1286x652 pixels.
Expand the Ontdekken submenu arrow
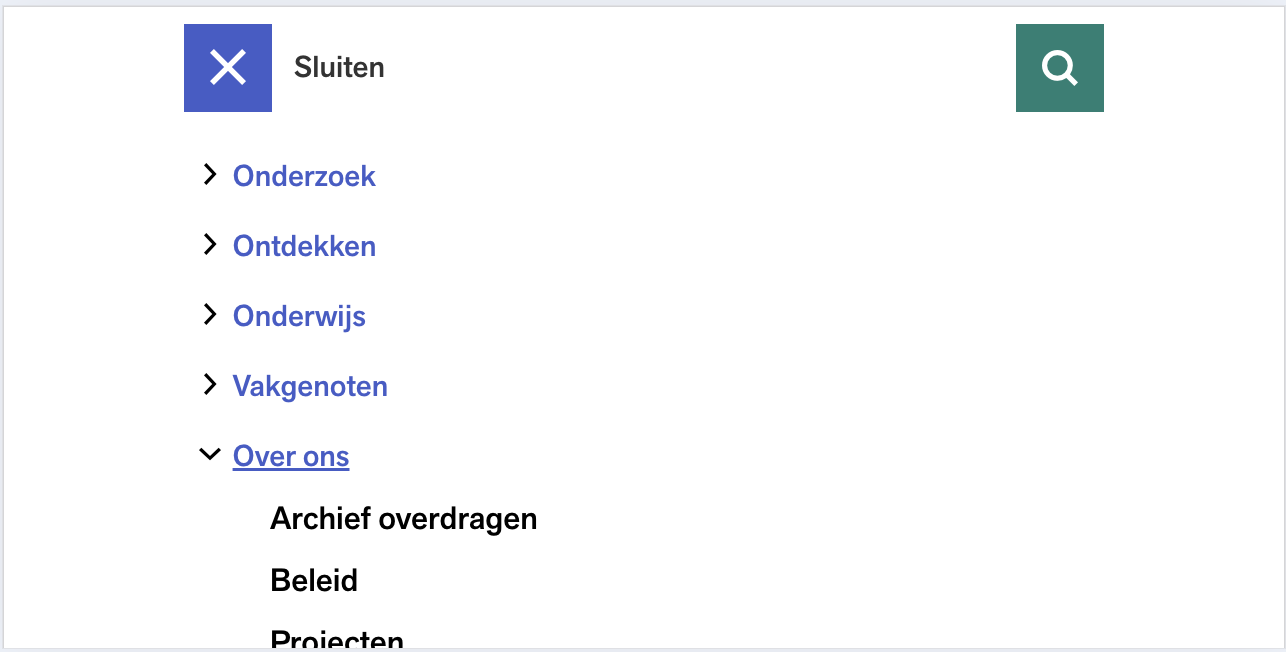coord(209,245)
